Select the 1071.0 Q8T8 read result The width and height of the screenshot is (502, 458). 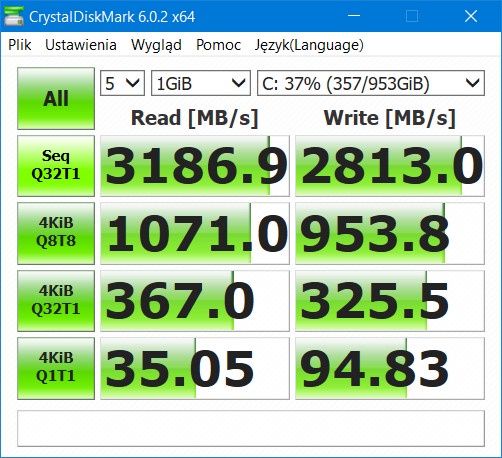(x=195, y=233)
